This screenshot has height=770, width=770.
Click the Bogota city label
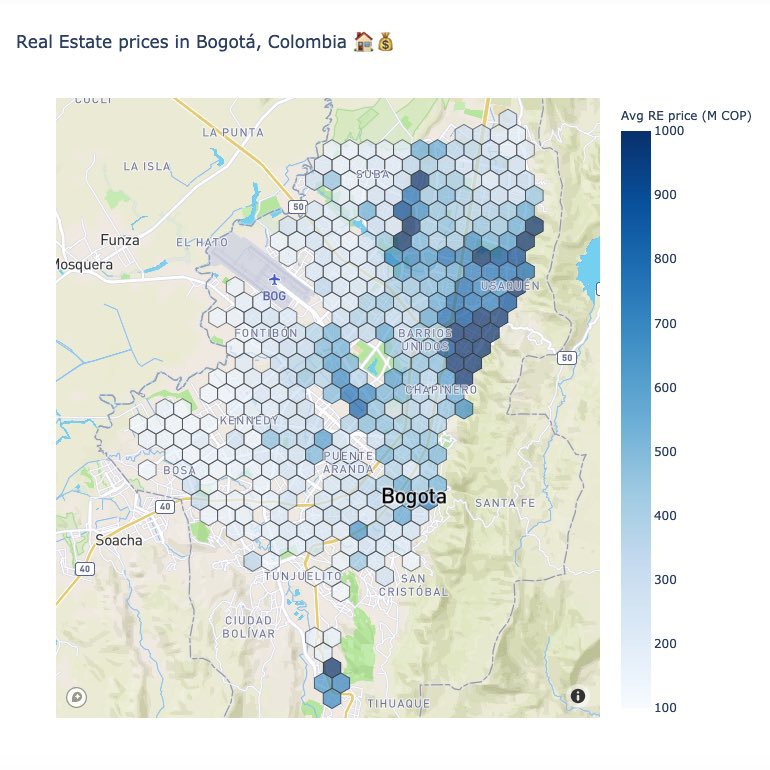414,497
